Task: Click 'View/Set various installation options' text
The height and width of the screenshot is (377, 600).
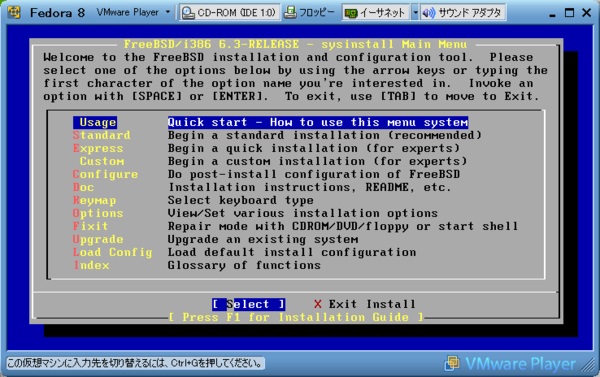Action: (303, 213)
